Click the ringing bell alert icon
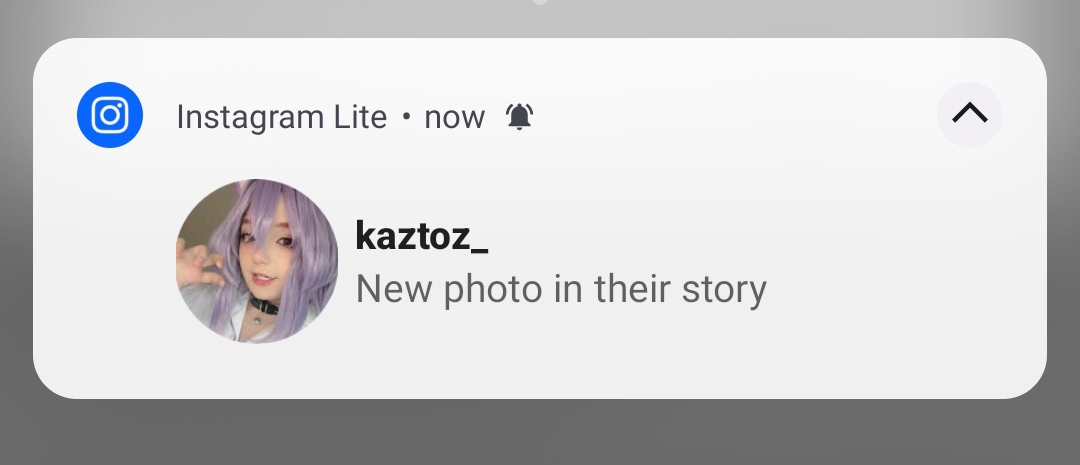1080x465 pixels. [519, 117]
